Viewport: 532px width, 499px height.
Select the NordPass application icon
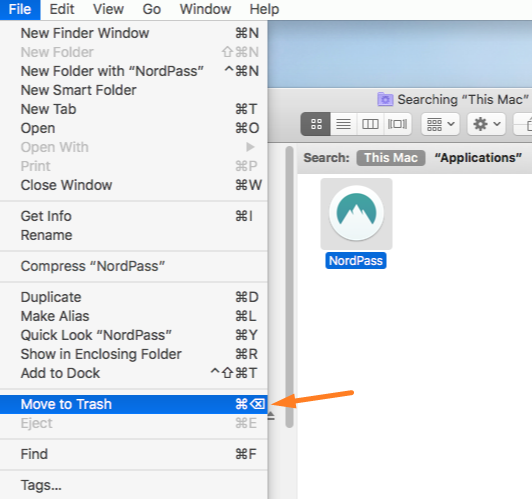click(356, 214)
